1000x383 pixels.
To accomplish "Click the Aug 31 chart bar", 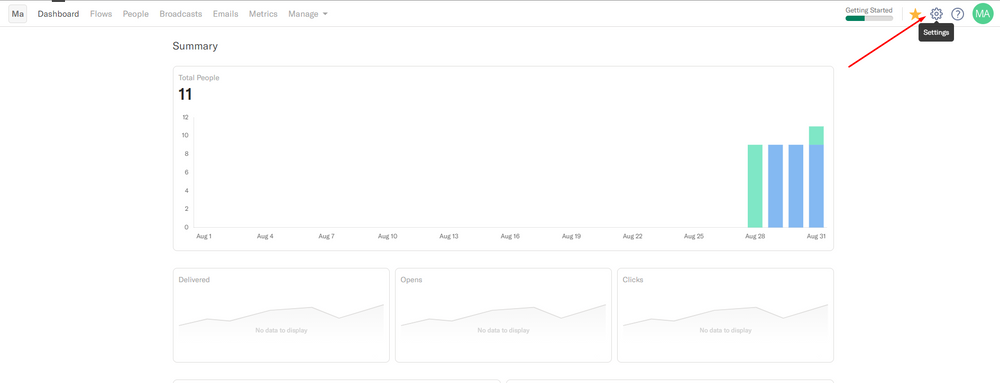I will click(x=816, y=177).
